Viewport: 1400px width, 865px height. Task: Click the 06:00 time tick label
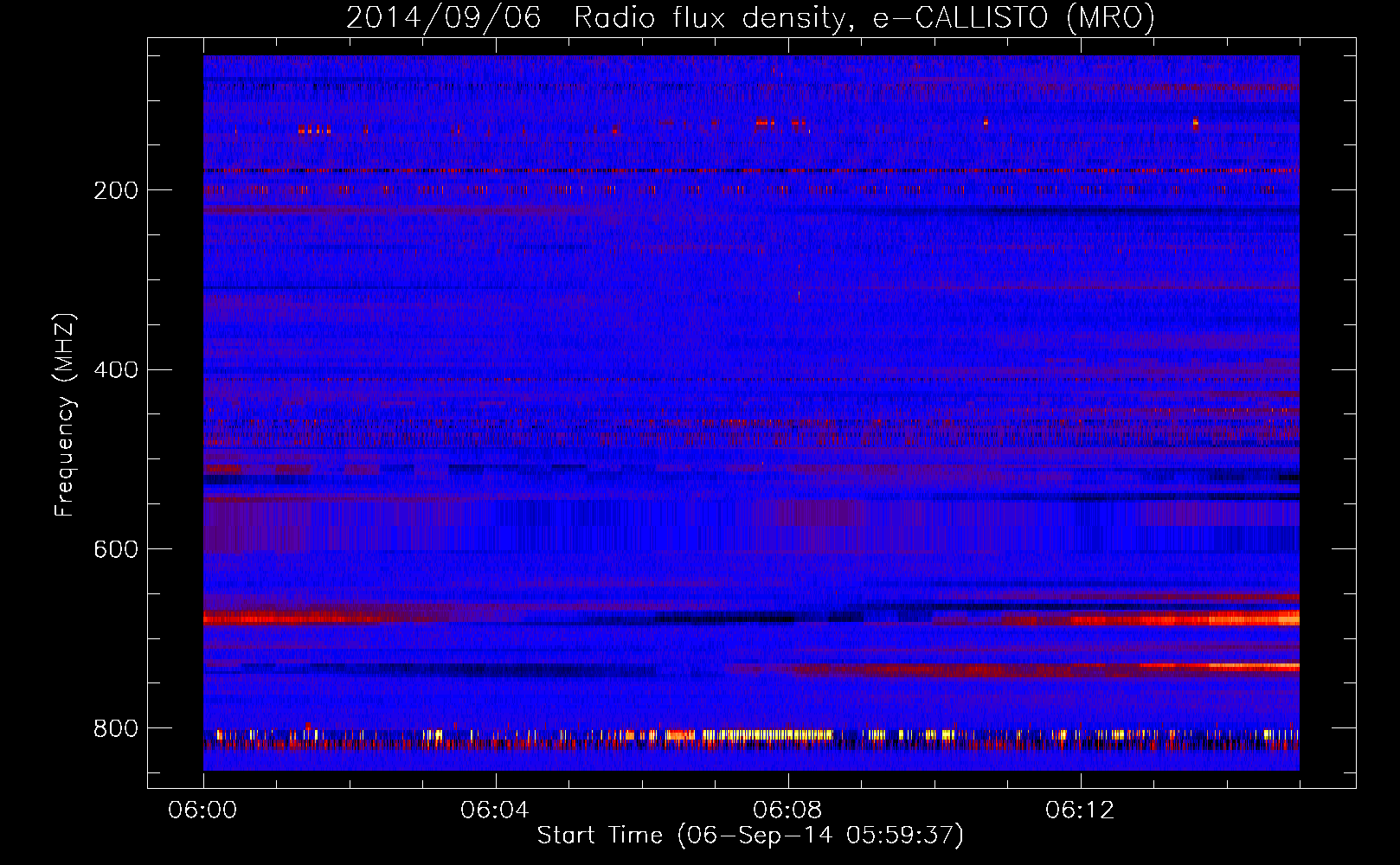click(x=202, y=811)
